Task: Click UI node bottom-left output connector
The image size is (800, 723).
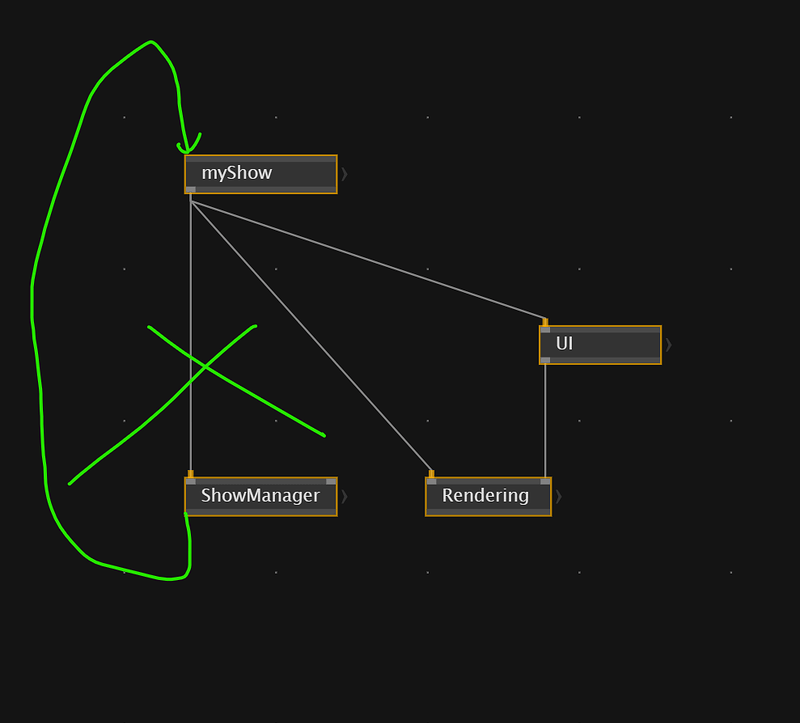Action: point(545,361)
